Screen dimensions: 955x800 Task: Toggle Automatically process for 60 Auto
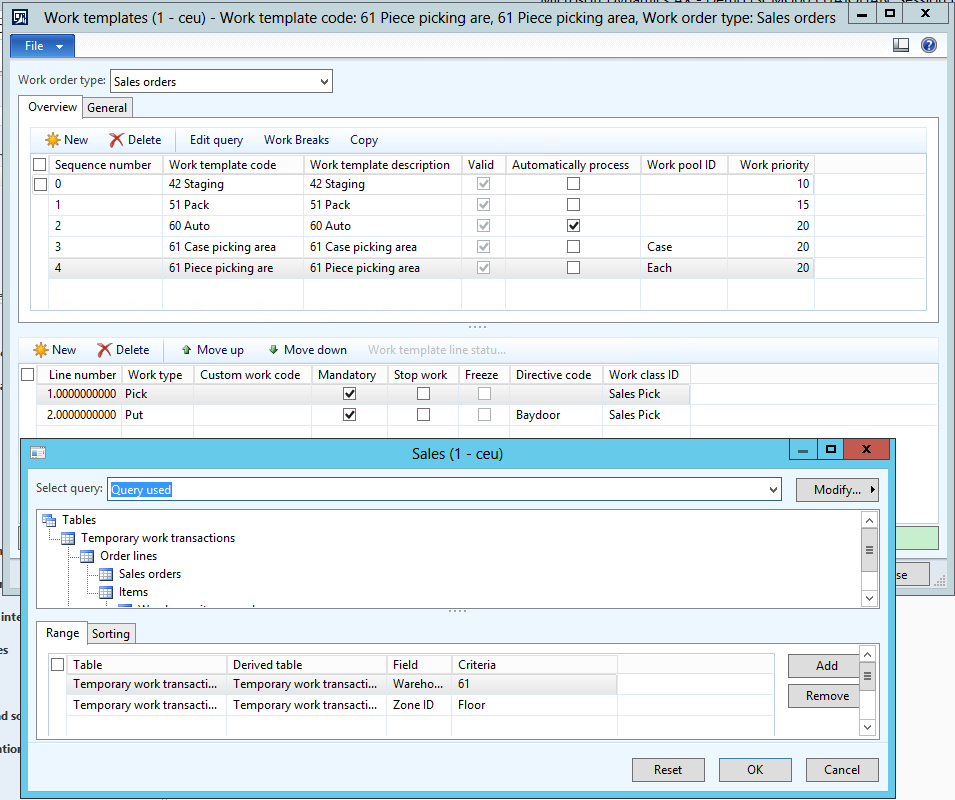pyautogui.click(x=573, y=226)
